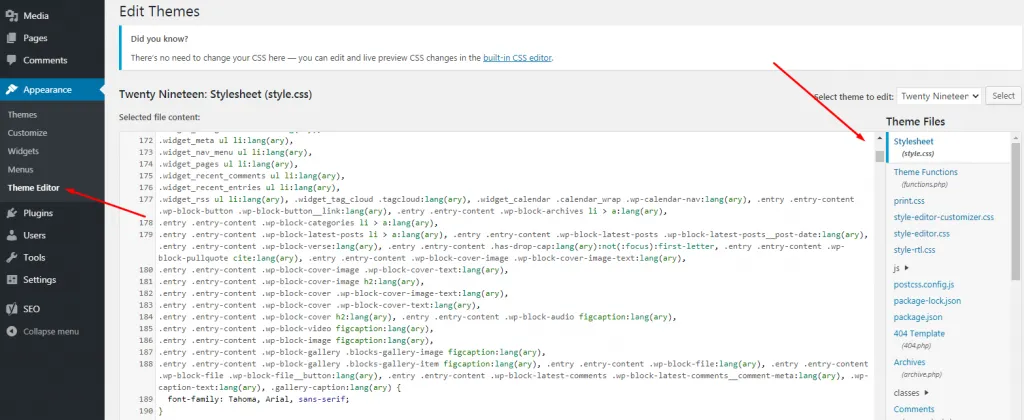This screenshot has height=420, width=1024.
Task: Click the Plugins plug icon
Action: tap(12, 213)
